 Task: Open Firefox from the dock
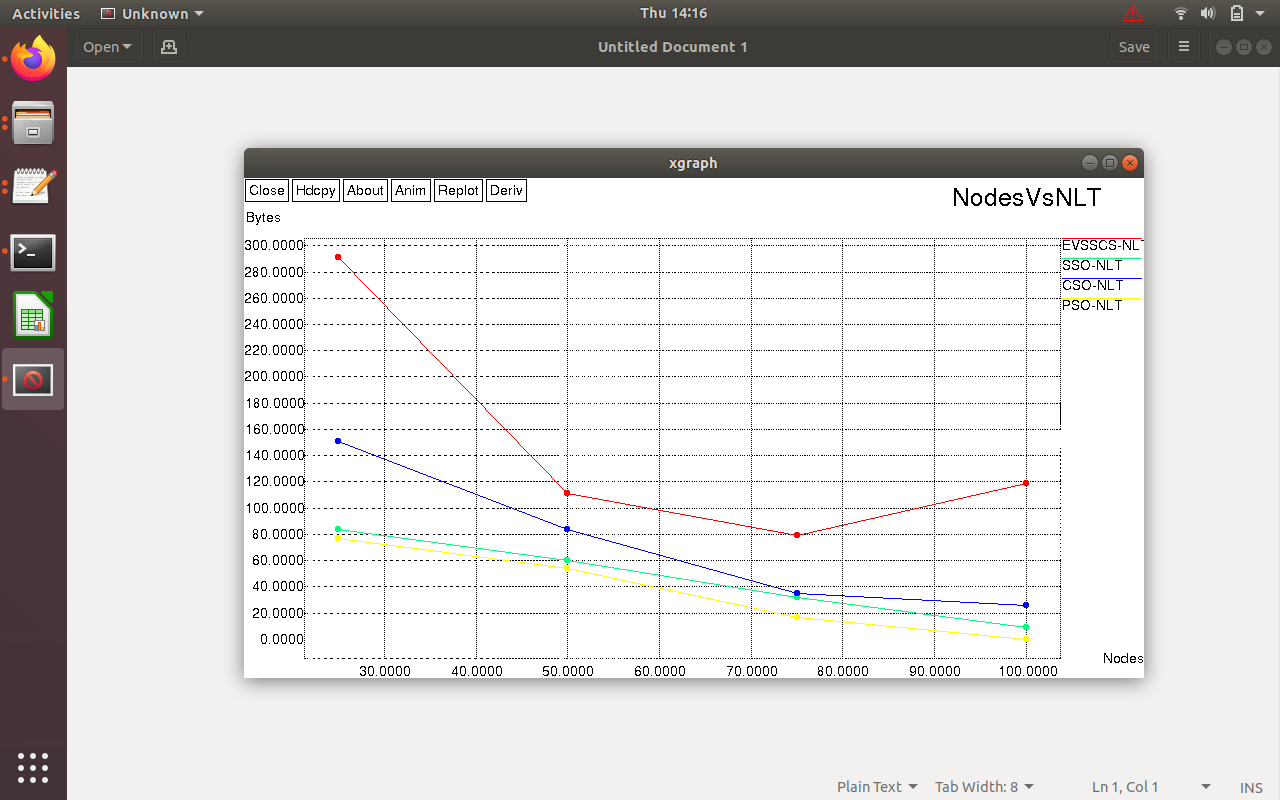pyautogui.click(x=33, y=60)
